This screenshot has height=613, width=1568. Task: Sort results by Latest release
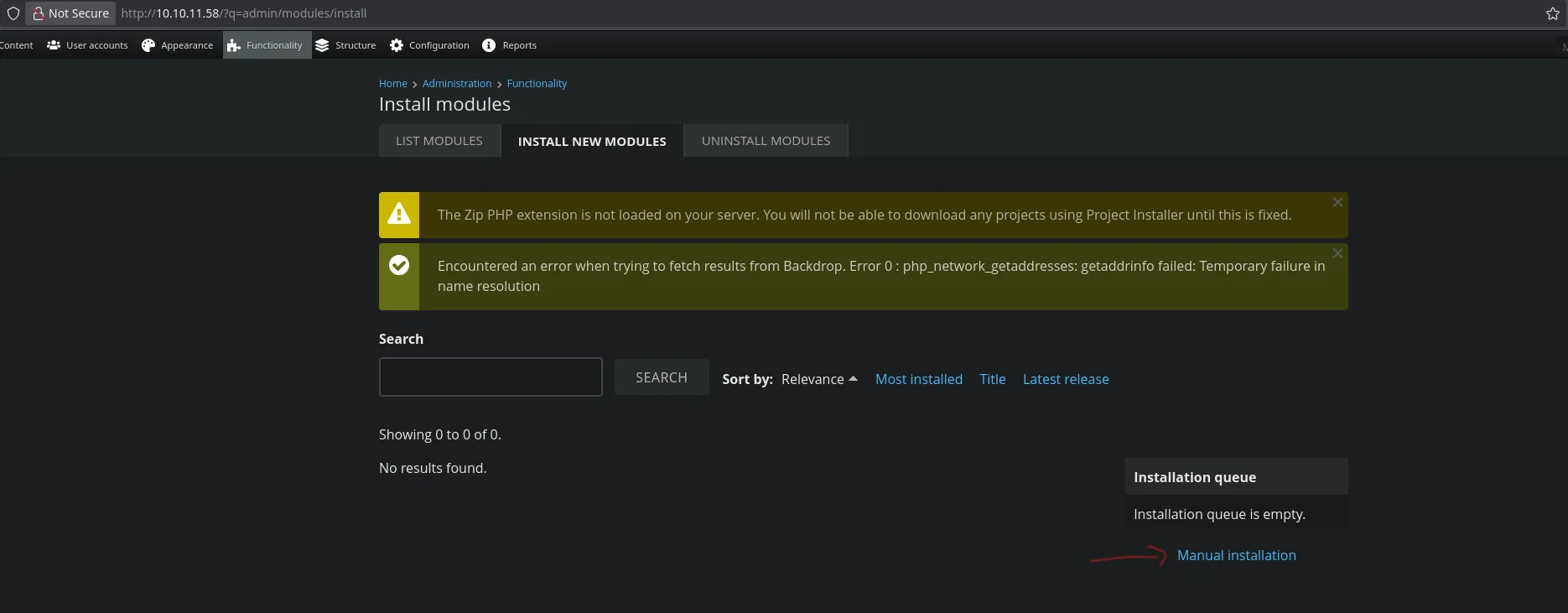[x=1065, y=379]
